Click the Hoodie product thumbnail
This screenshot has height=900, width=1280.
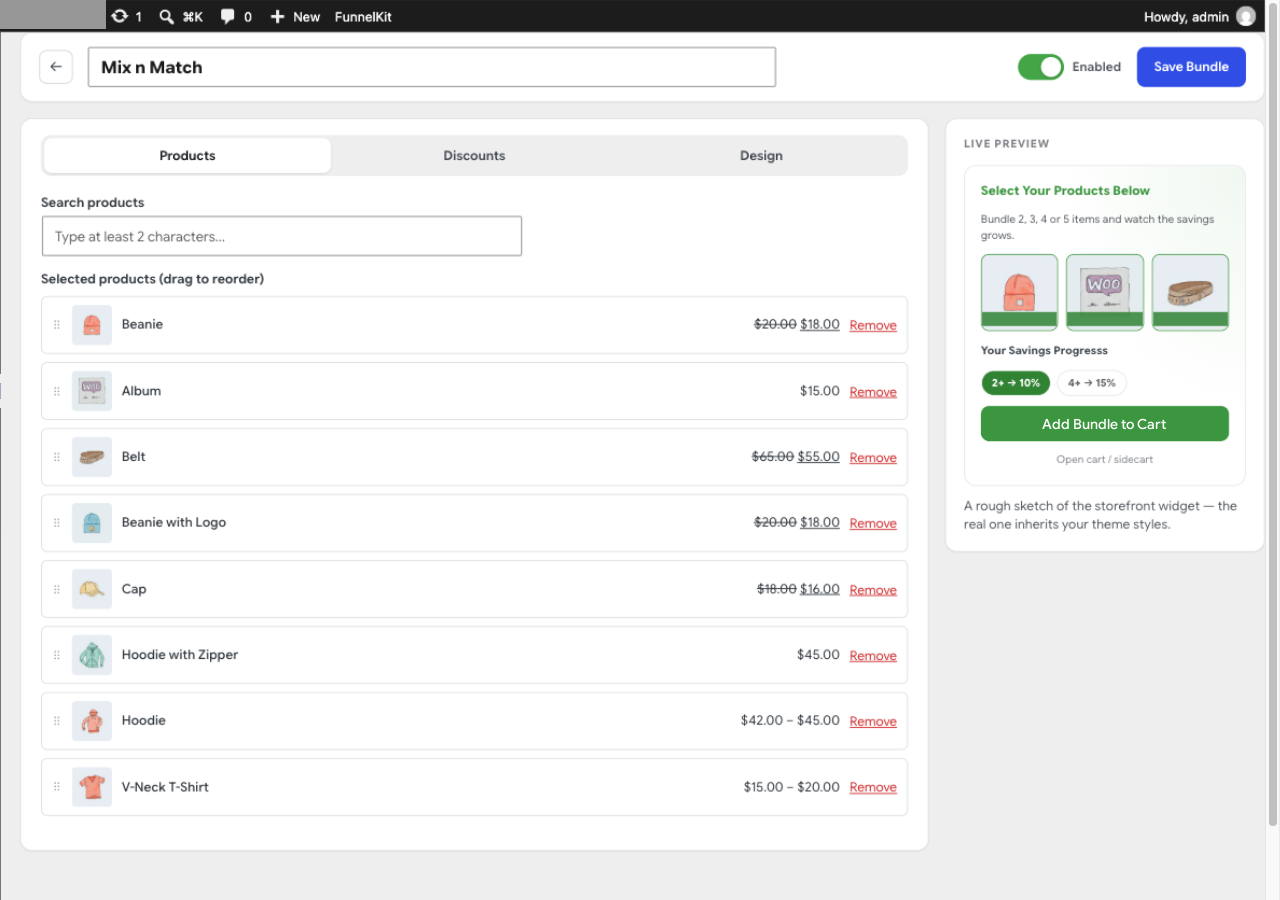point(92,721)
